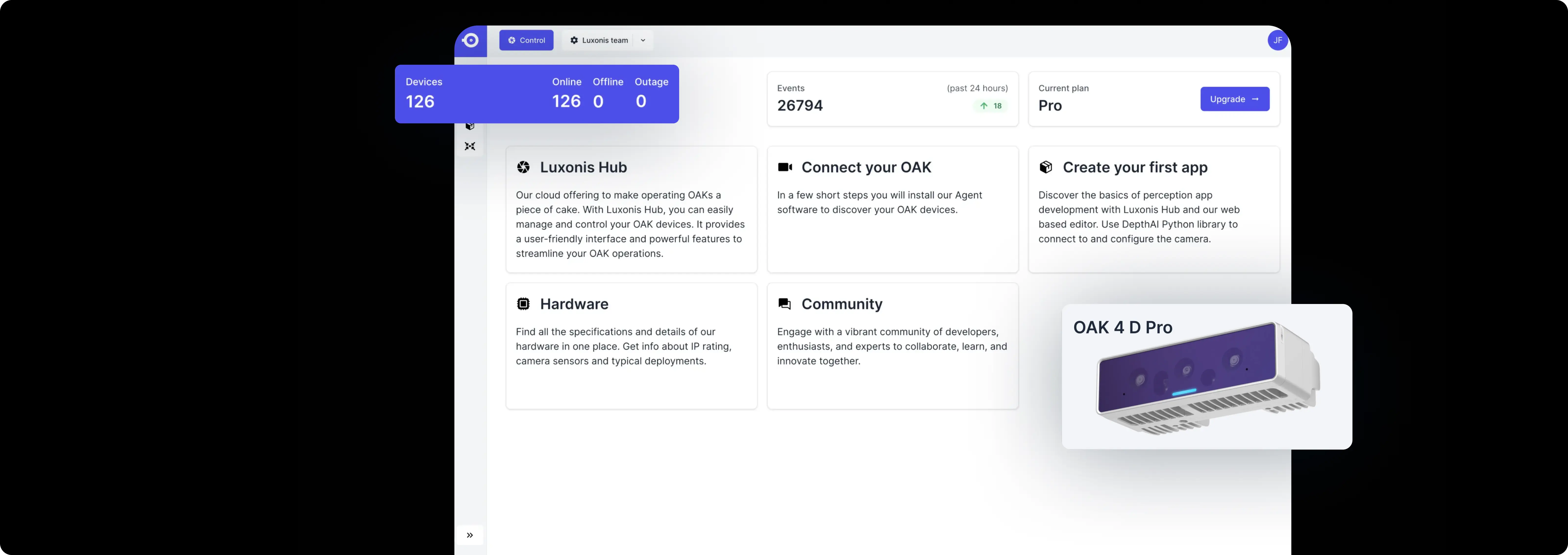Open the Community card title
Screen dimensions: 1568x555
[x=841, y=304]
